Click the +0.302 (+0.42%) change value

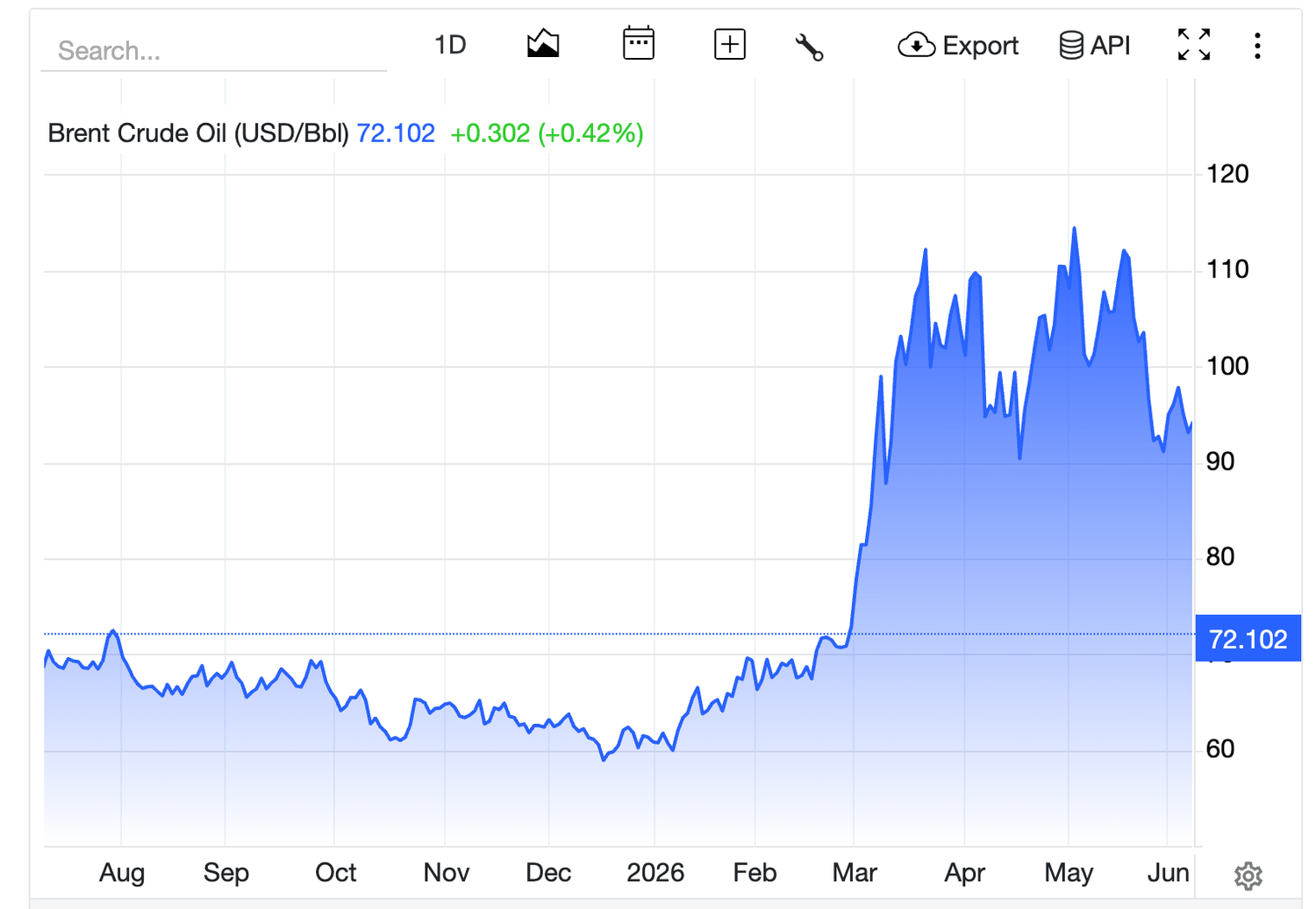click(x=547, y=133)
